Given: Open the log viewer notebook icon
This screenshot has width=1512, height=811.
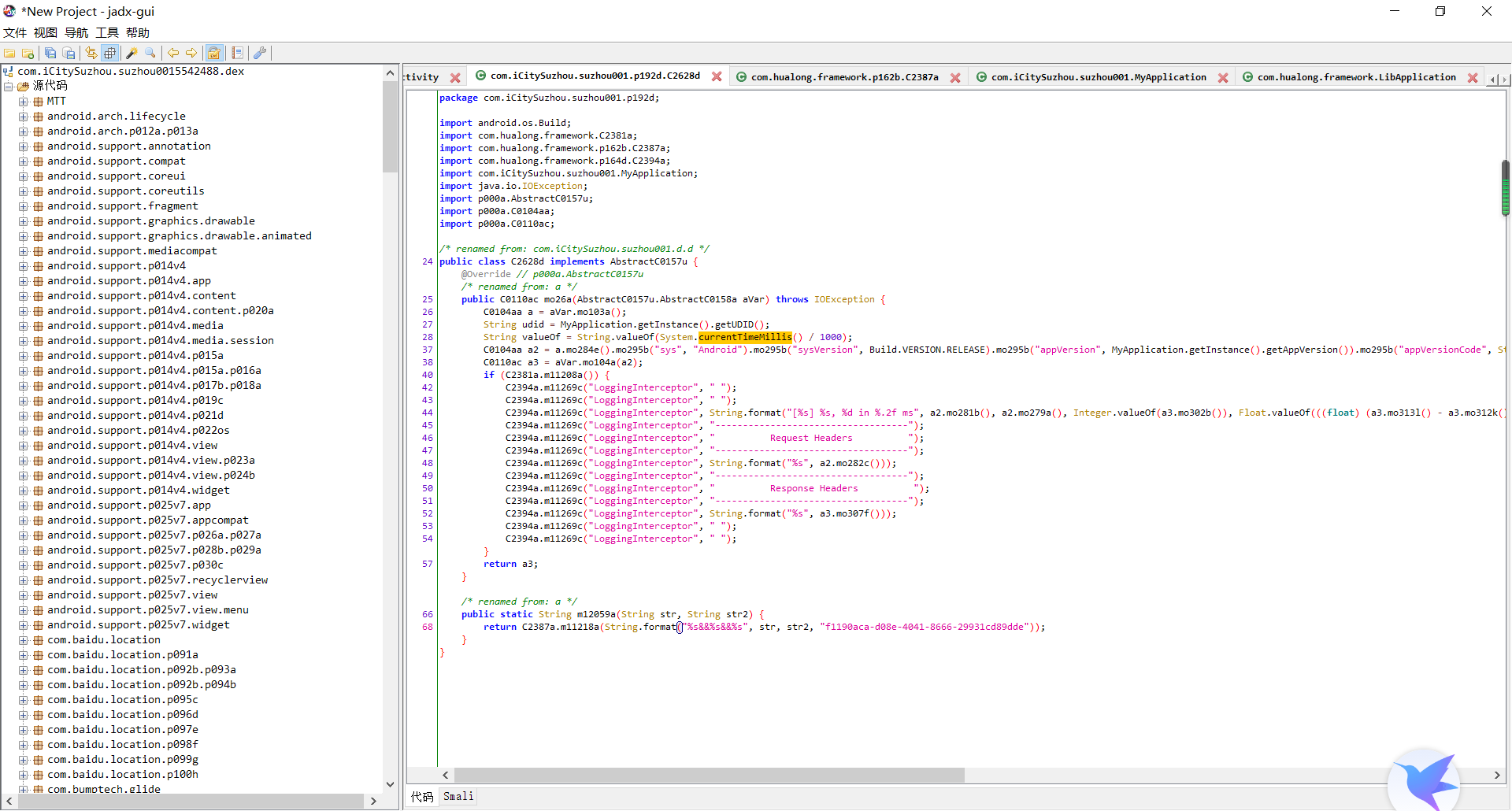Looking at the screenshot, I should (237, 53).
